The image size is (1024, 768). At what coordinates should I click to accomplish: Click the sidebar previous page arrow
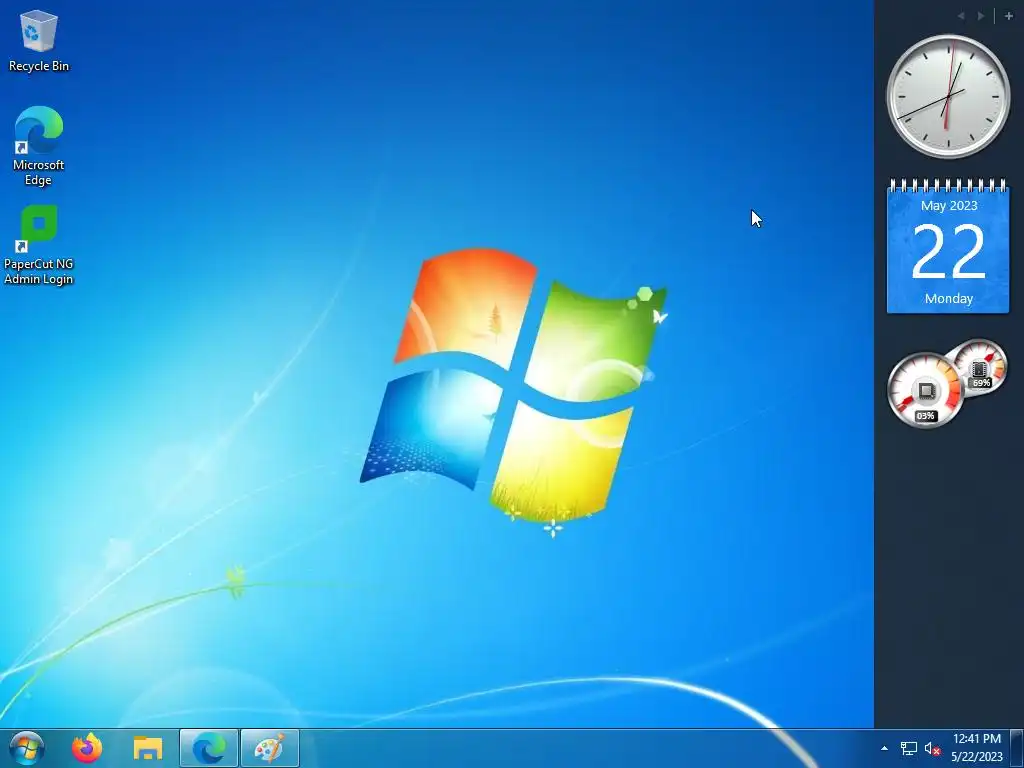click(961, 16)
